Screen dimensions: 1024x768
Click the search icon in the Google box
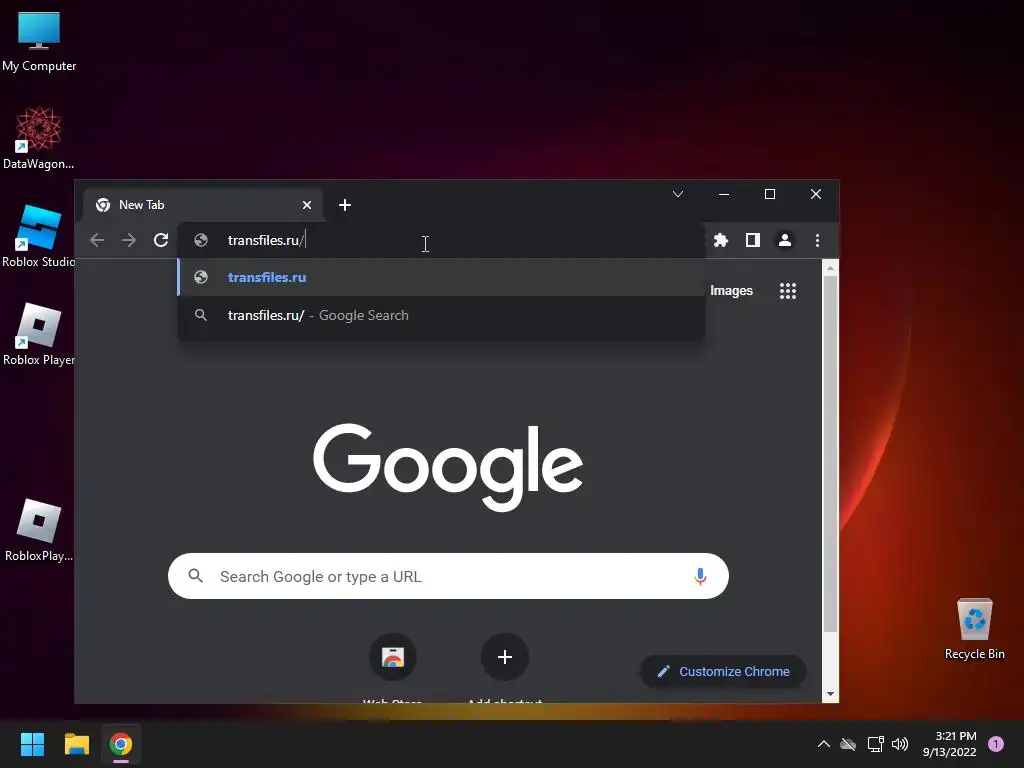pos(195,575)
